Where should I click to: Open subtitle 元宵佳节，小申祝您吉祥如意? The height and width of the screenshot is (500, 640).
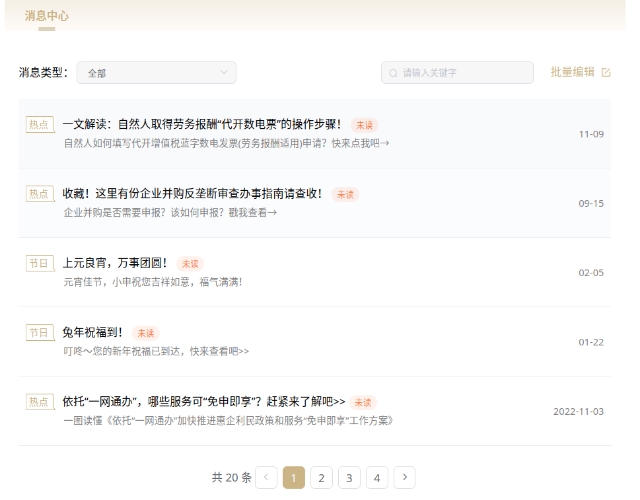[153, 282]
